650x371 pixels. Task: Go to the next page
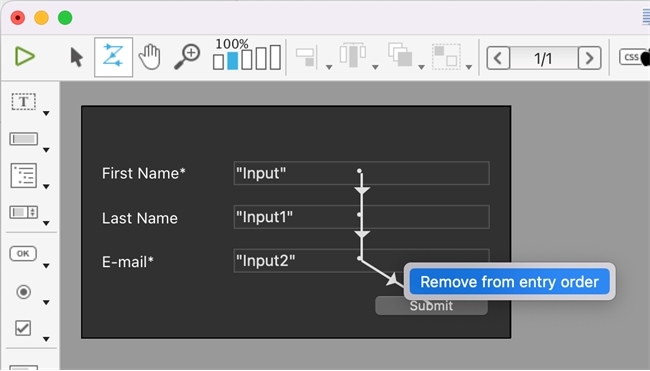point(589,58)
